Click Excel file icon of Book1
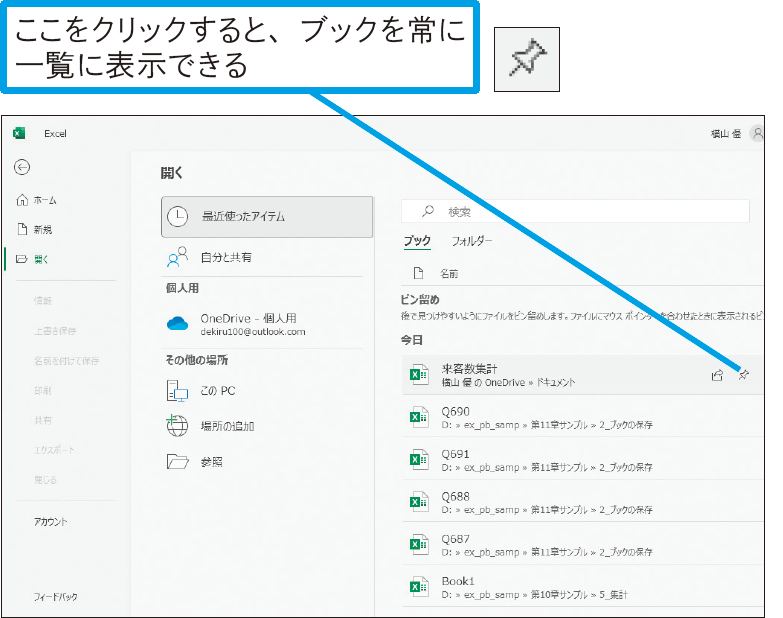 pos(418,587)
